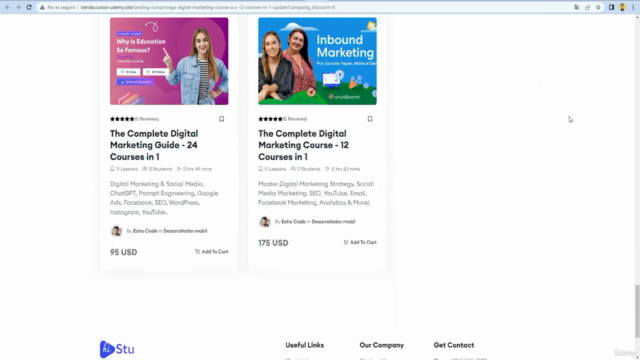This screenshot has height=360, width=640.
Task: Click star rating of 24 Courses card
Action: tap(122, 119)
